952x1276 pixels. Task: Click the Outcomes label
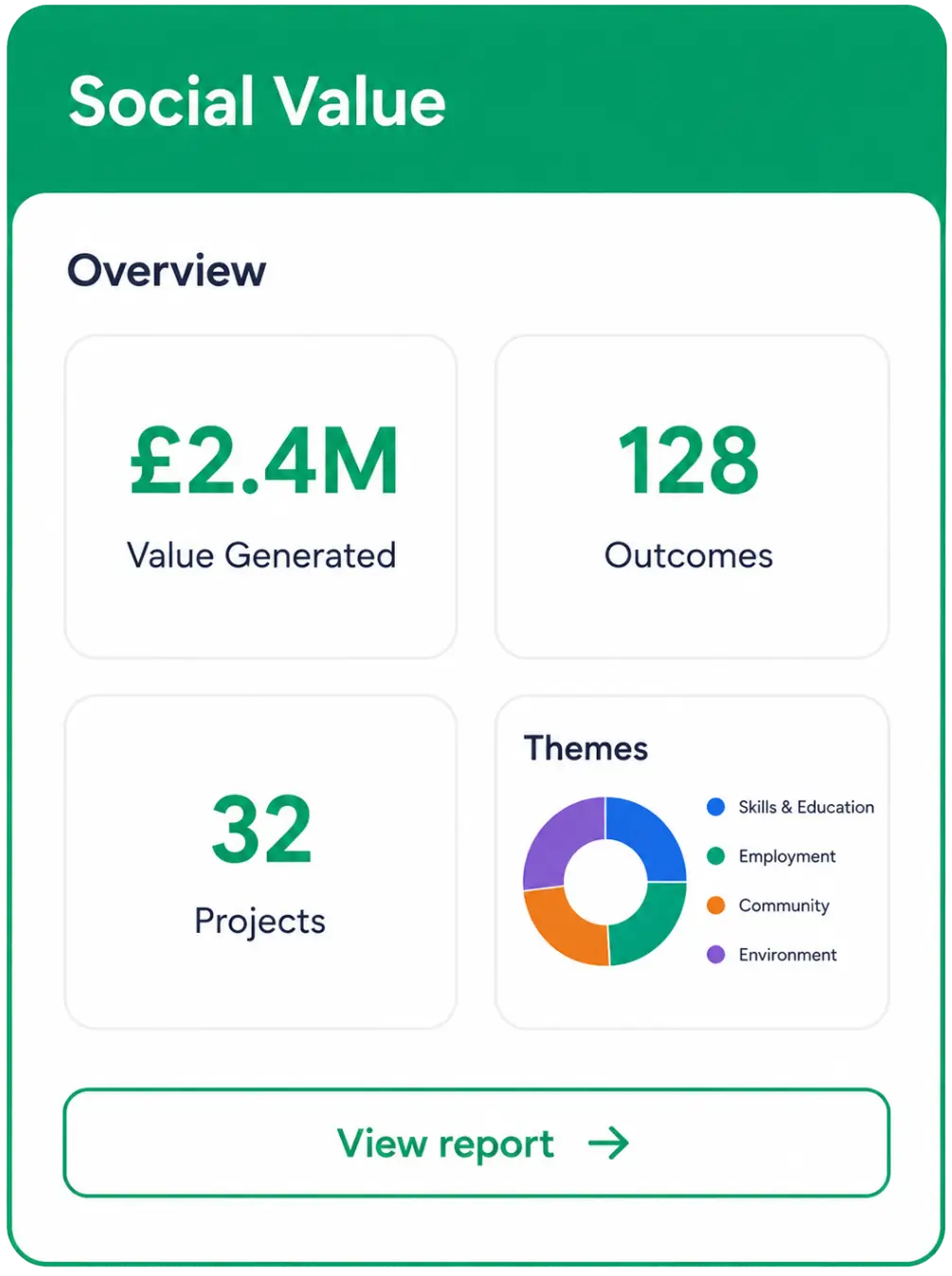(690, 555)
